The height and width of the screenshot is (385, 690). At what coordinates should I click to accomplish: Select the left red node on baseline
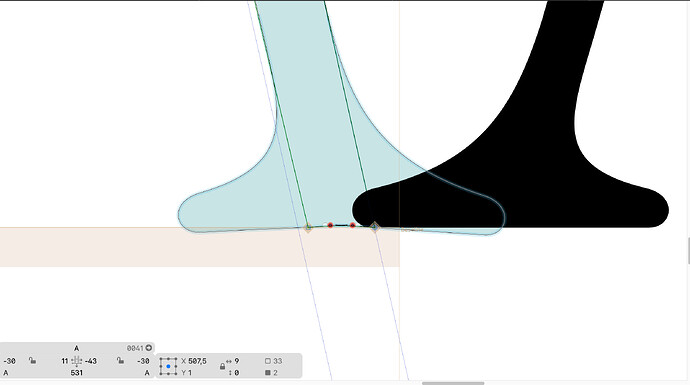tap(330, 225)
